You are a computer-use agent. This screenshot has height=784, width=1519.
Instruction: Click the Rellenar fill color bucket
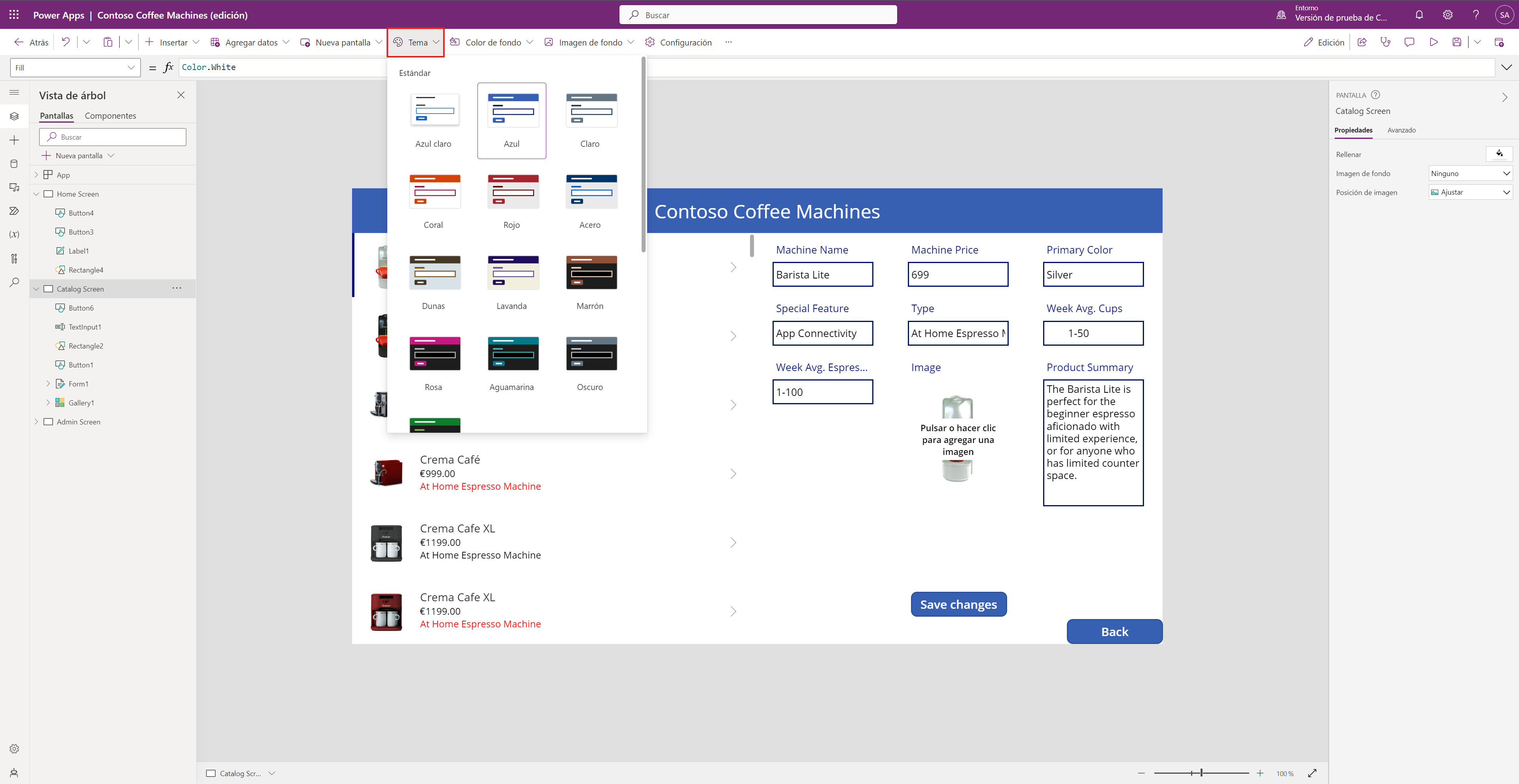point(1499,154)
